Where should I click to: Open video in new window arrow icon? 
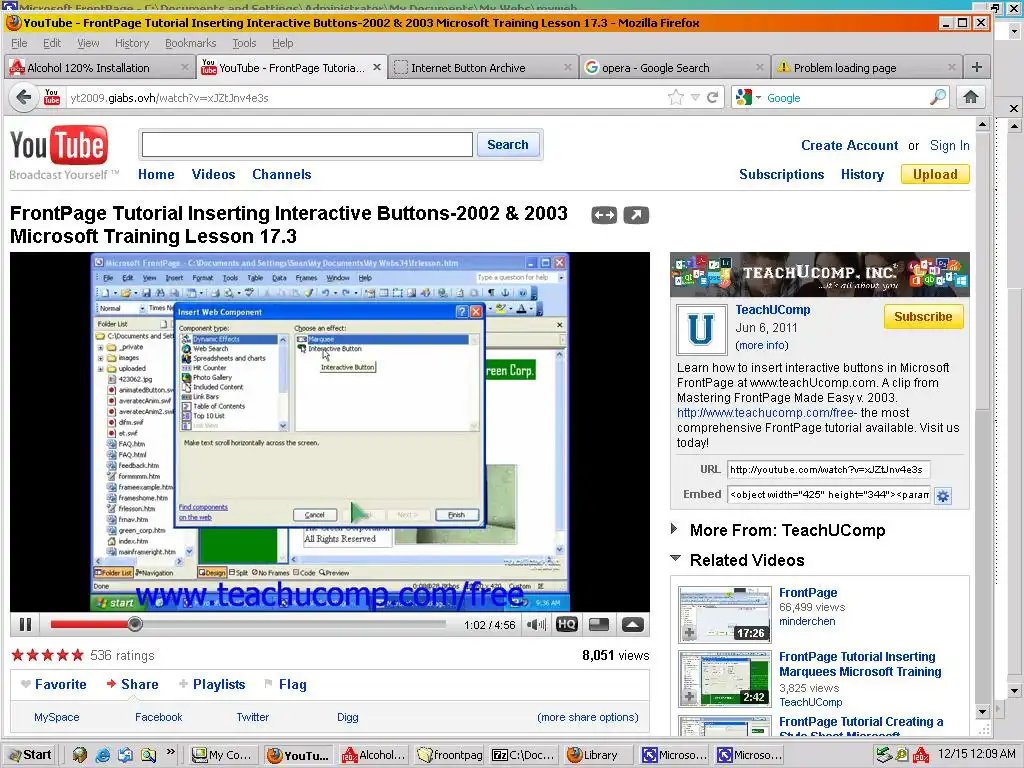(636, 215)
